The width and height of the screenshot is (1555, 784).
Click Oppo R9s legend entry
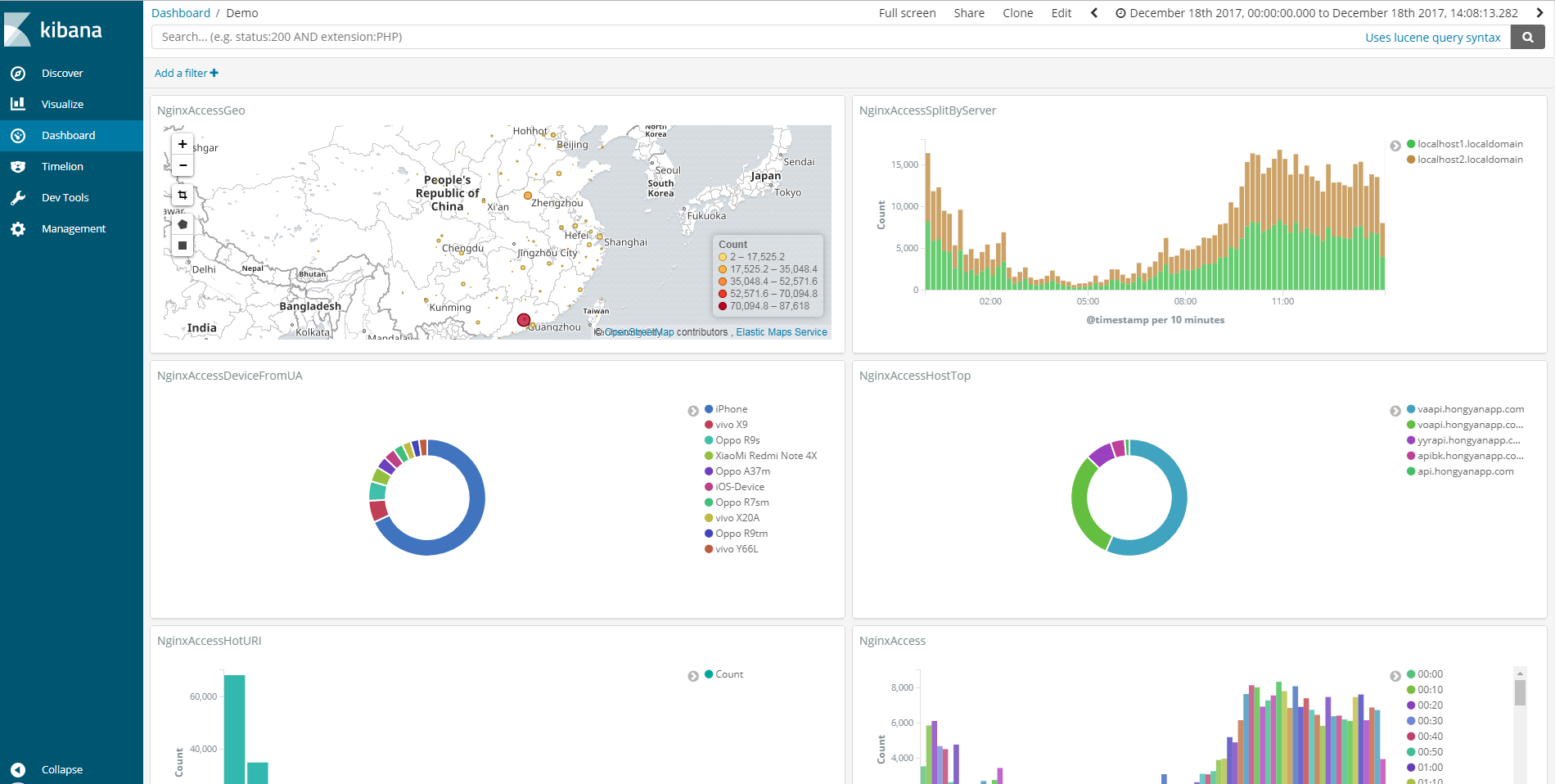point(732,440)
